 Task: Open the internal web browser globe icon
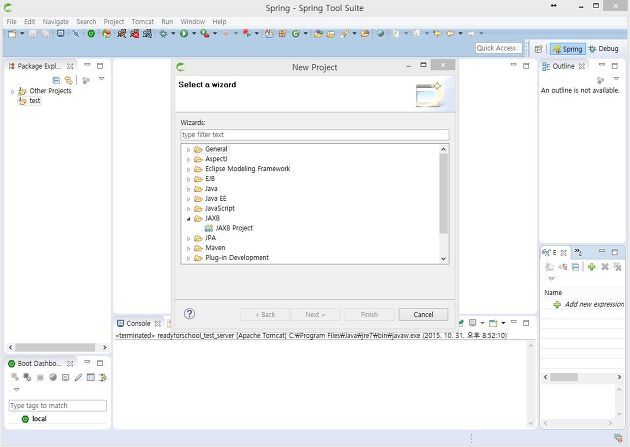(x=380, y=34)
